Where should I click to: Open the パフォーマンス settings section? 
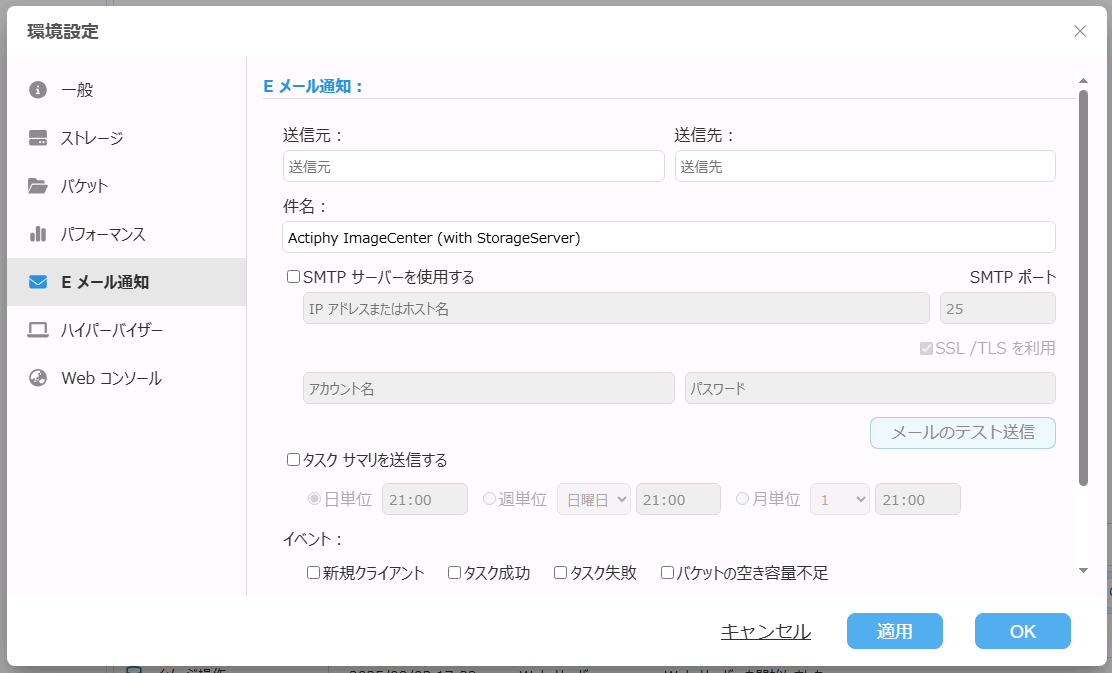[103, 234]
